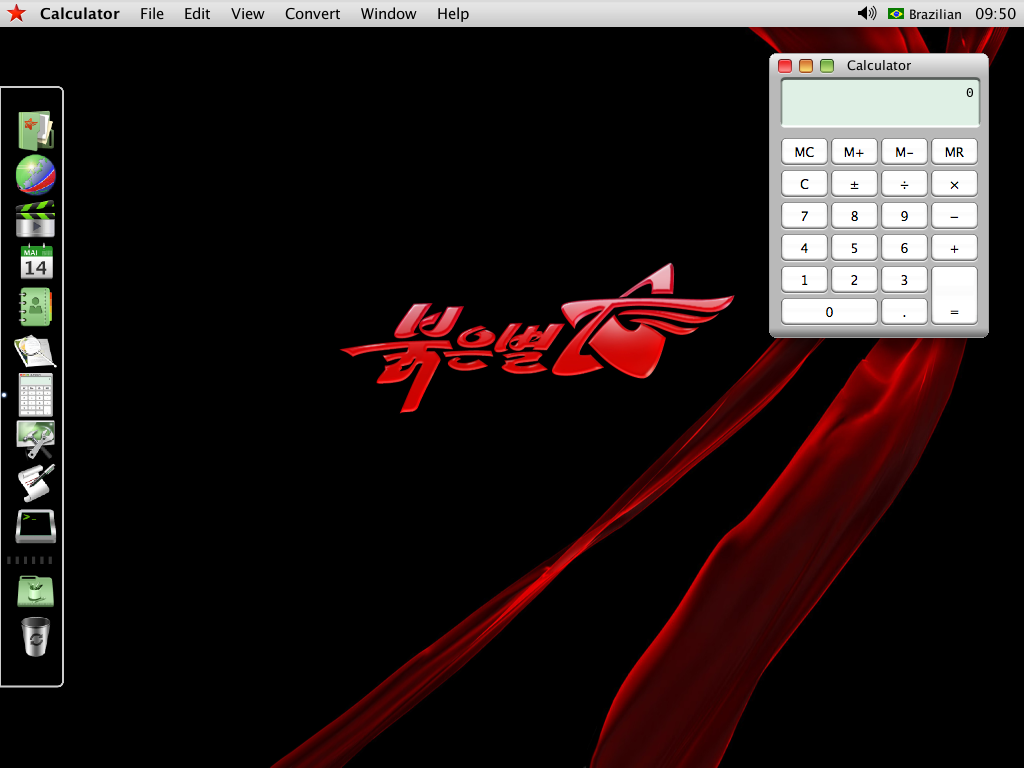This screenshot has width=1024, height=768.
Task: Click the decimal point key
Action: 904,312
